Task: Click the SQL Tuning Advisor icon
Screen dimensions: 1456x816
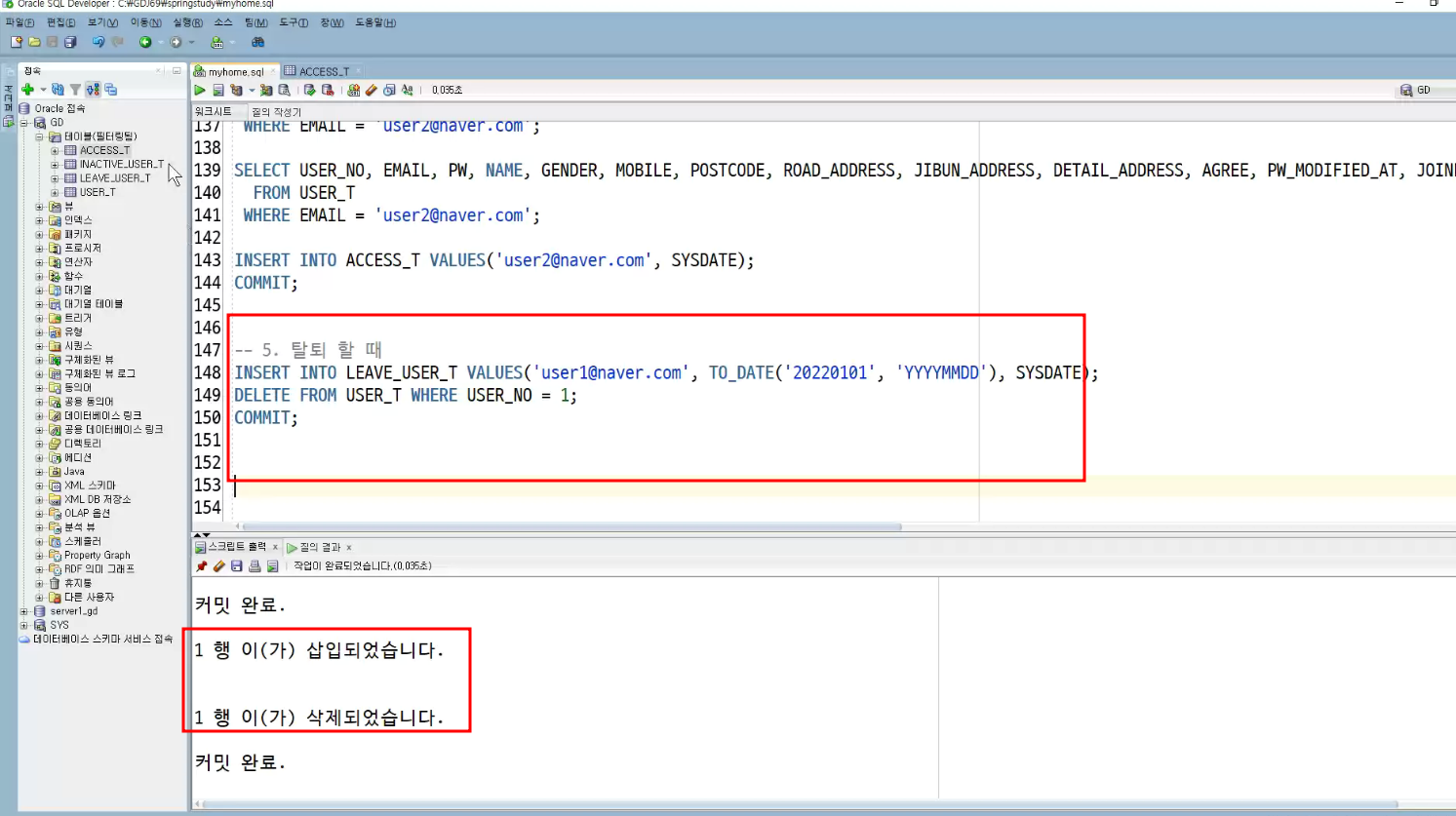Action: coord(284,90)
